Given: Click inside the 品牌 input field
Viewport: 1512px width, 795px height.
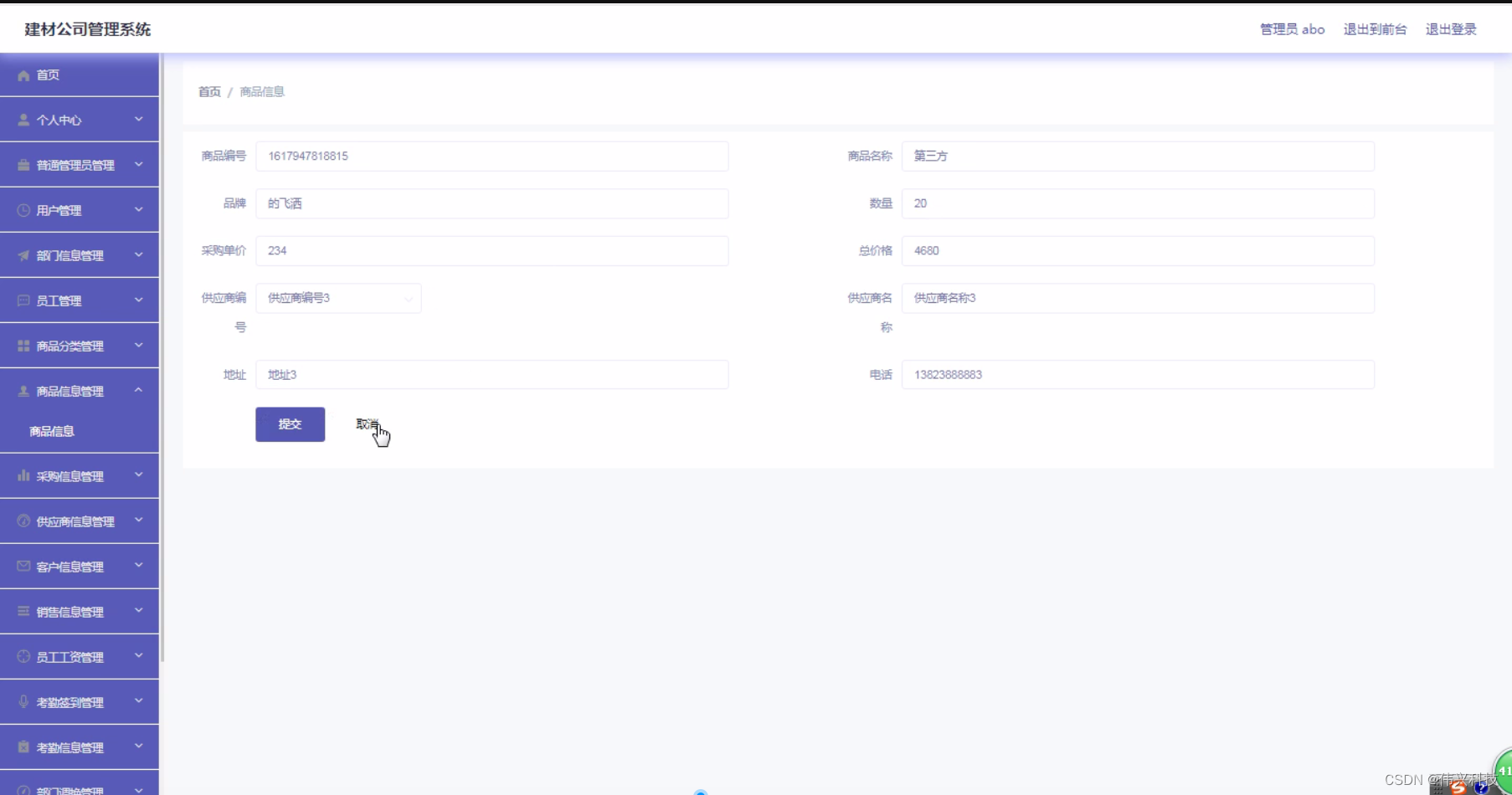Looking at the screenshot, I should pos(492,203).
